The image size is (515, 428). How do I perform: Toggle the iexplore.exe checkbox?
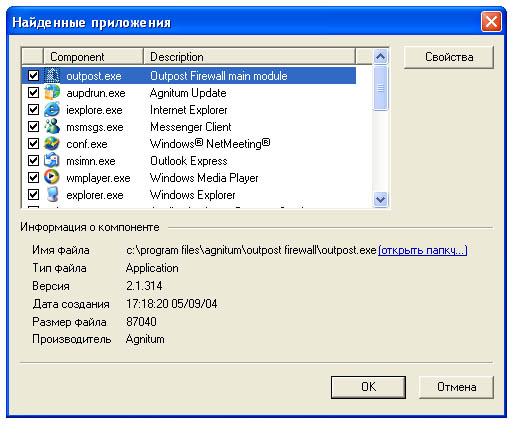[33, 110]
